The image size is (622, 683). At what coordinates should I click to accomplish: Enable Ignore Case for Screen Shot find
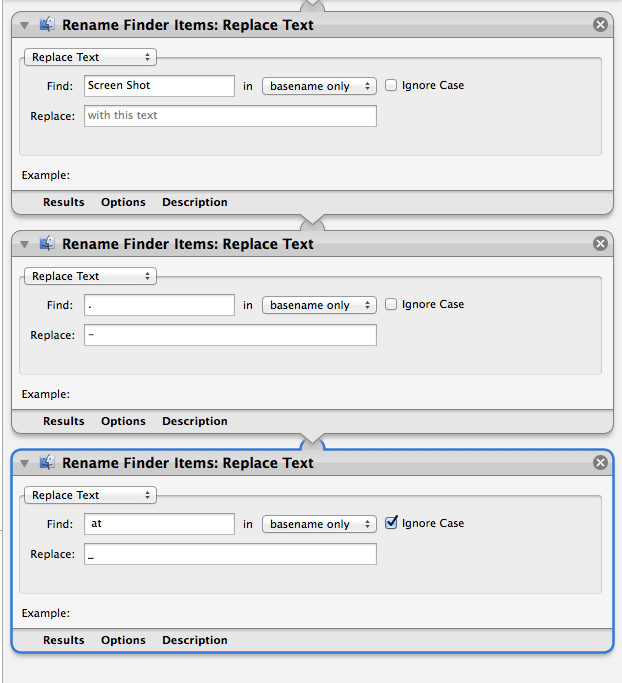pyautogui.click(x=391, y=85)
